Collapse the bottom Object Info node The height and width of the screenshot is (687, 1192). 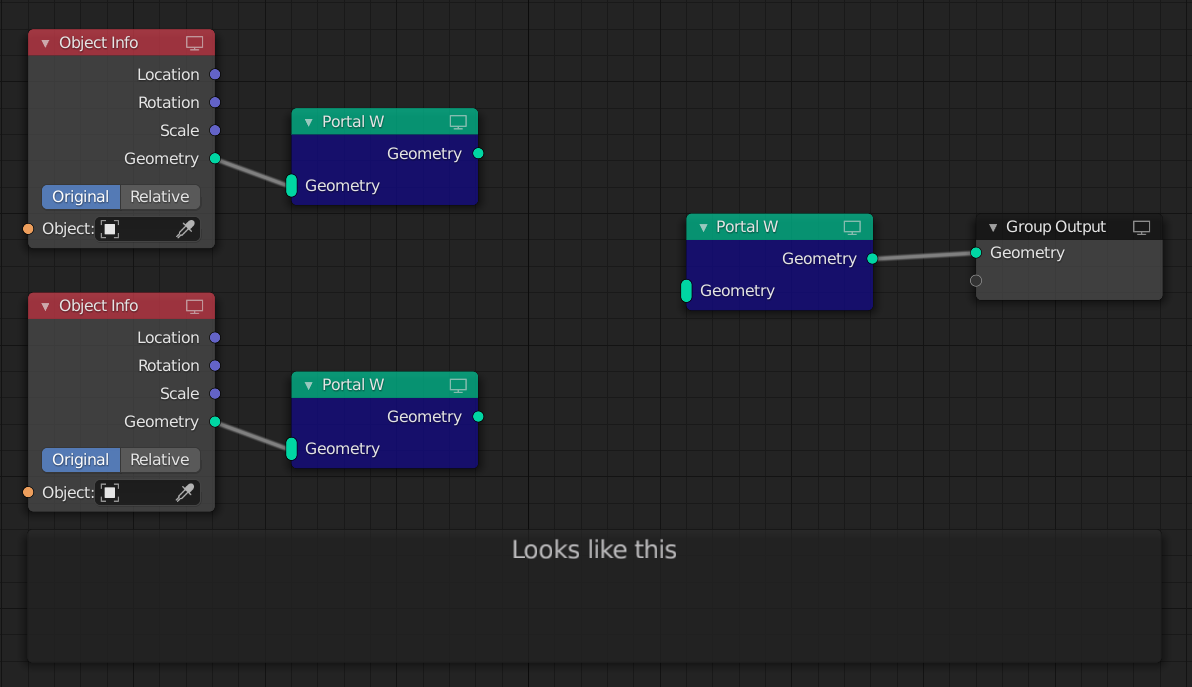(x=45, y=306)
